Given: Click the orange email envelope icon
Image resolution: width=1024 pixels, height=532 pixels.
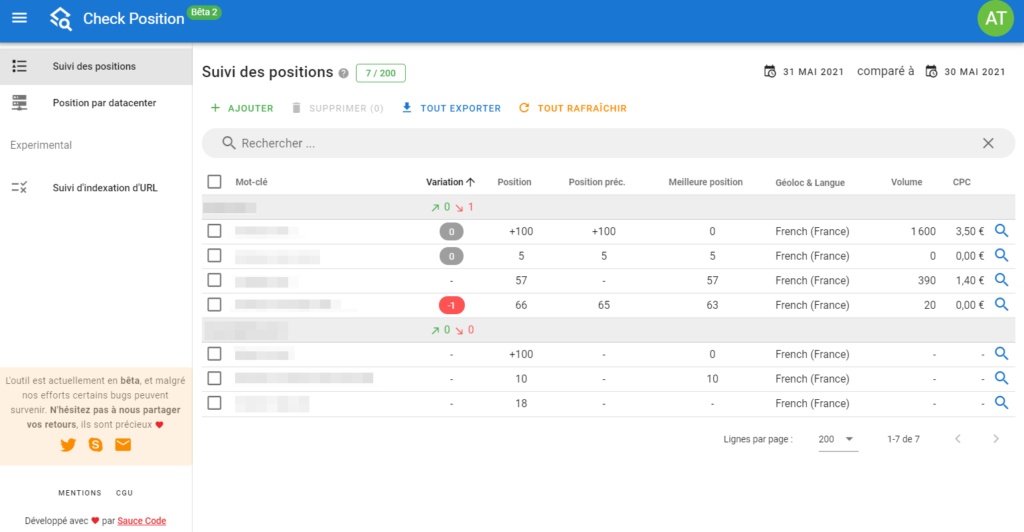Looking at the screenshot, I should pos(123,445).
